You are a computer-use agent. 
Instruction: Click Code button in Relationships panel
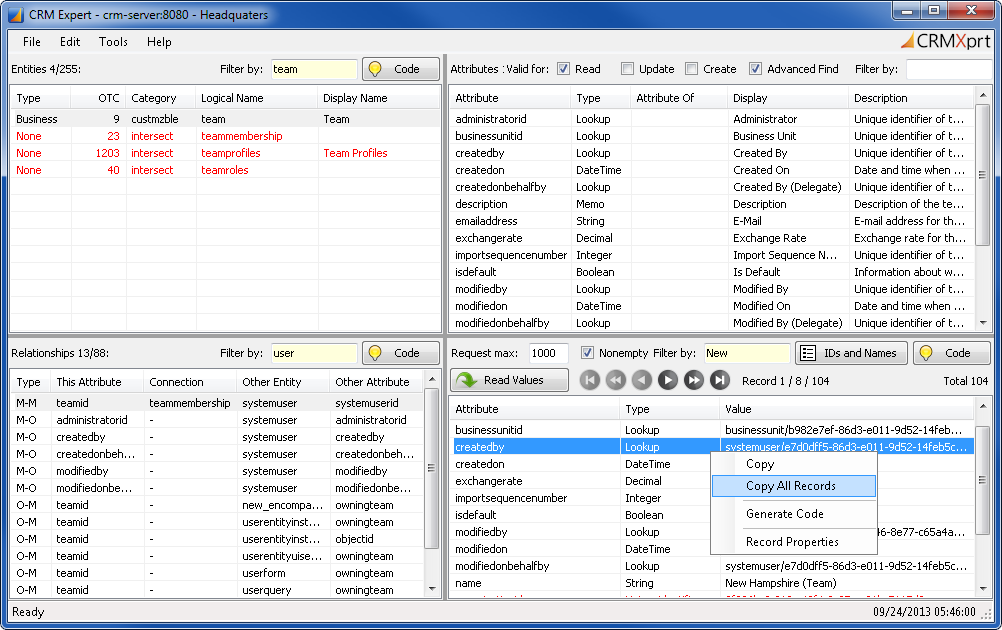click(401, 353)
